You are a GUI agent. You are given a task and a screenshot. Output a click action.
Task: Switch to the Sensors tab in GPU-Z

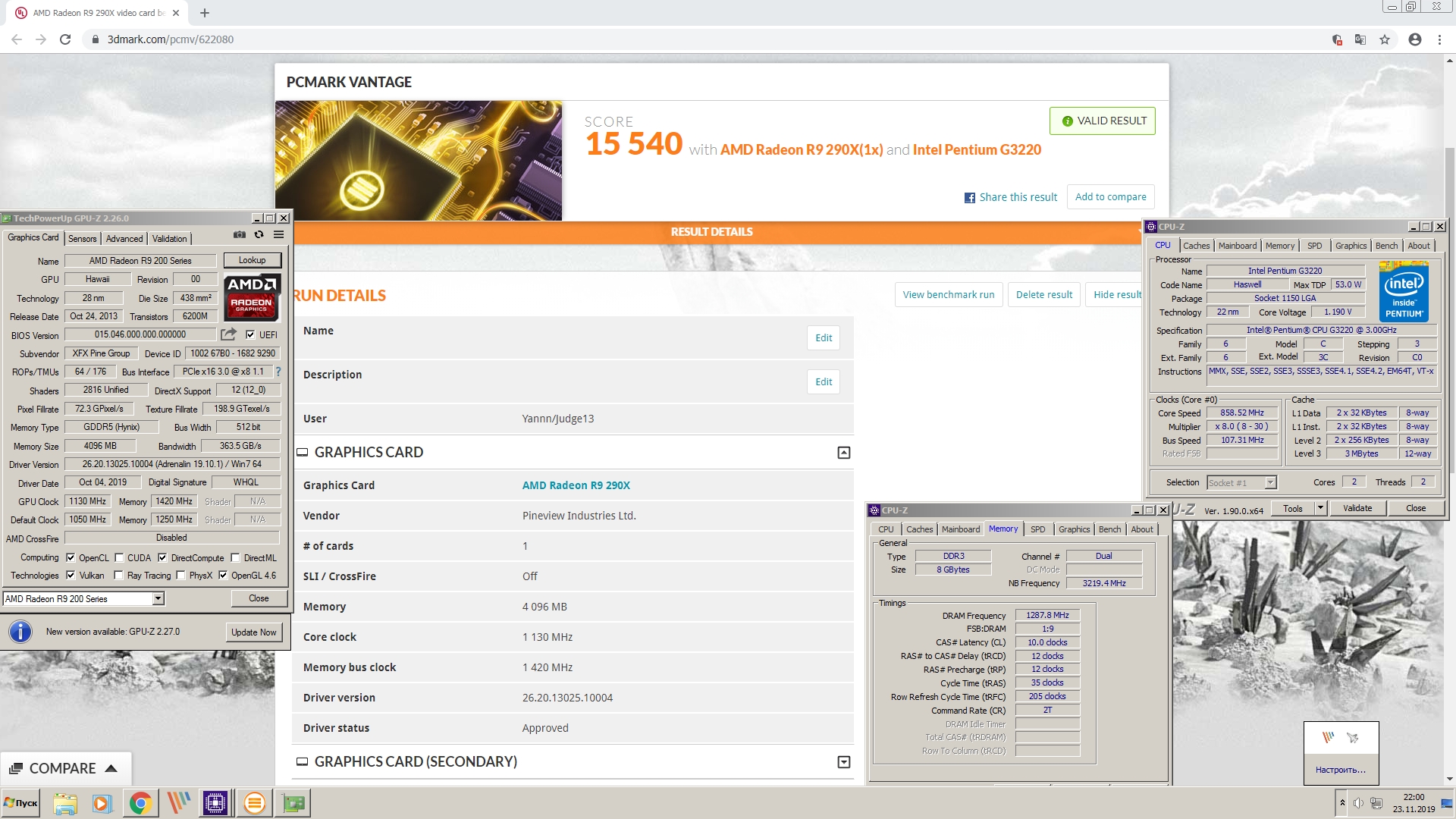click(x=82, y=239)
